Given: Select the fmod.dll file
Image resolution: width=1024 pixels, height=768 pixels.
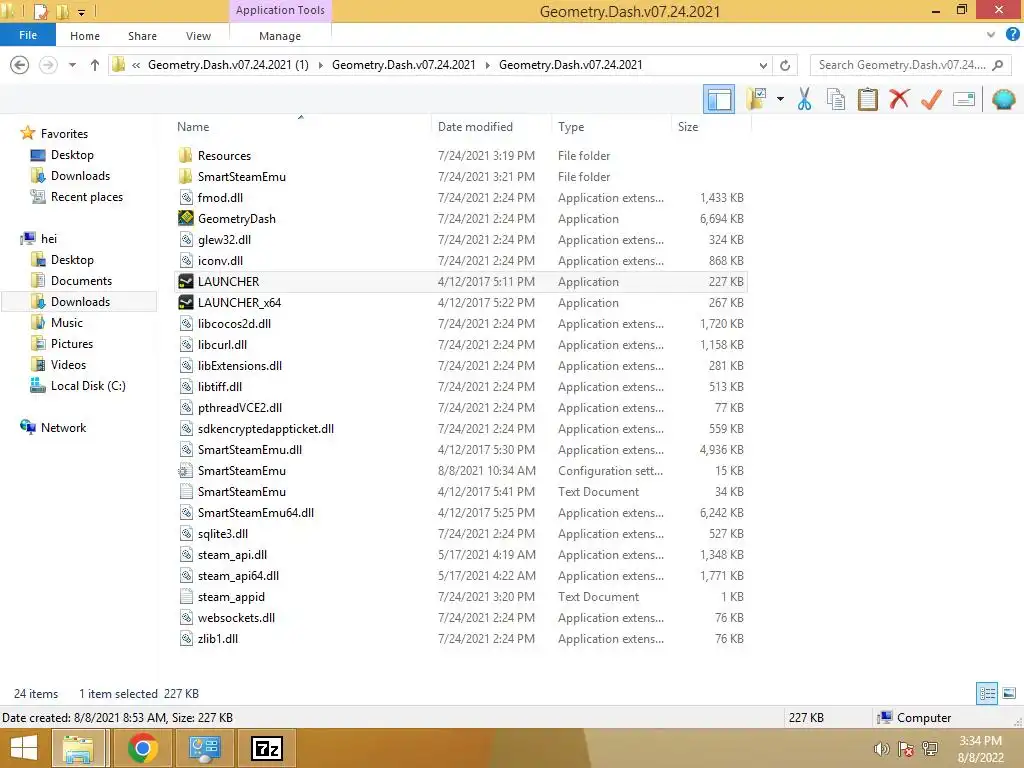Looking at the screenshot, I should [220, 197].
